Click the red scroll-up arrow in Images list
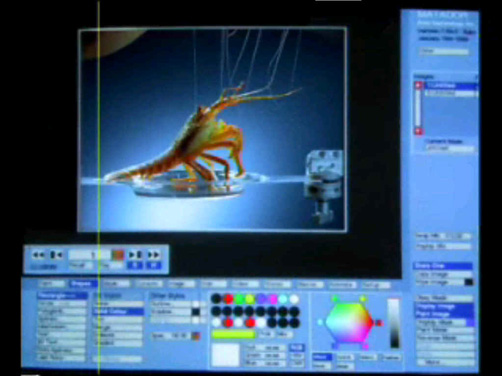This screenshot has height=376, width=502. [x=419, y=85]
